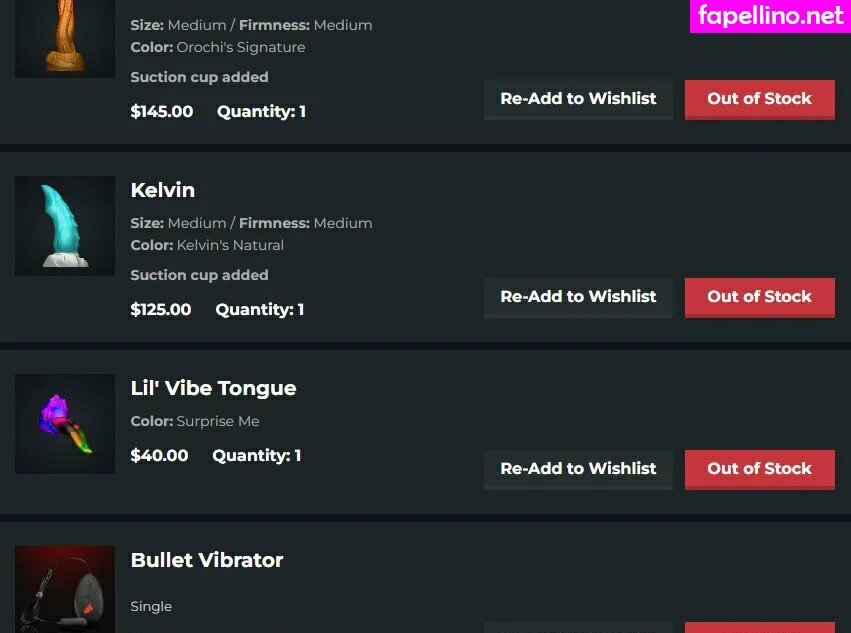Re-Add the $145.00 item to wishlist
Screen dimensions: 851x633
coord(578,99)
